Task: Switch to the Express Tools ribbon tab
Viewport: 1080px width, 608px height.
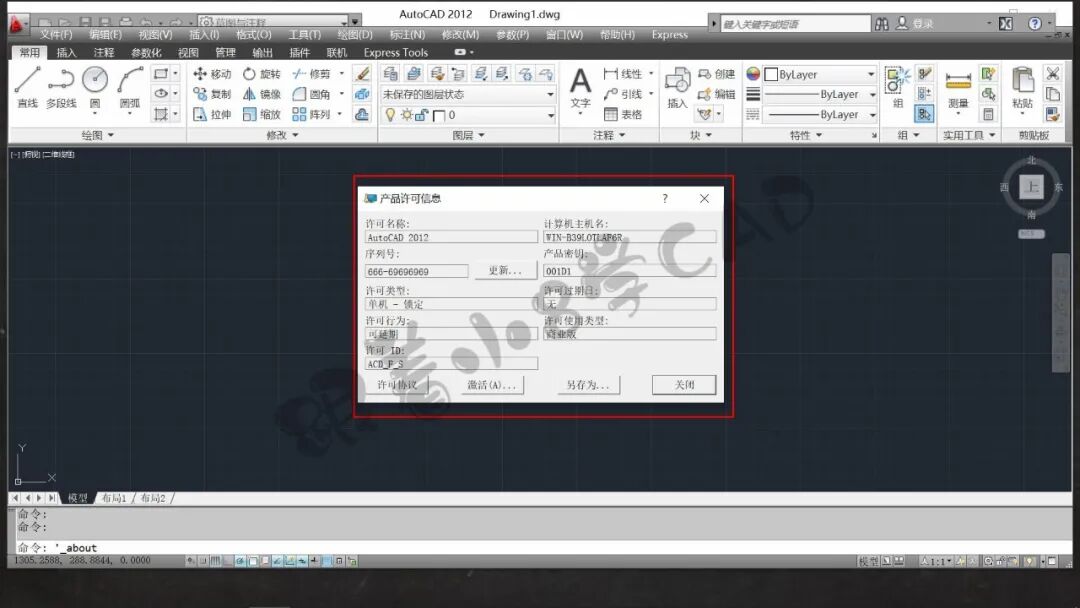Action: pos(396,52)
